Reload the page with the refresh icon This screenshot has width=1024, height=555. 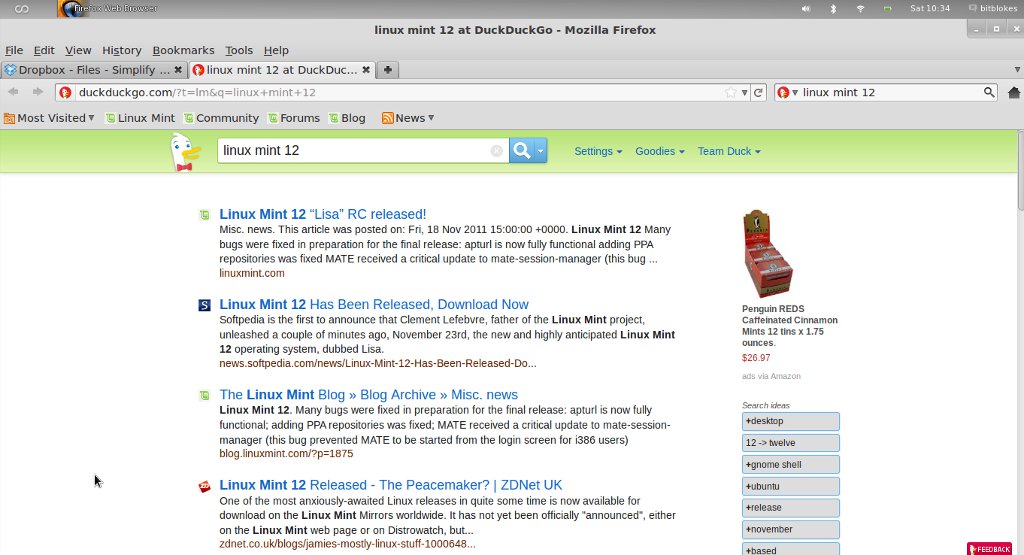tap(758, 93)
